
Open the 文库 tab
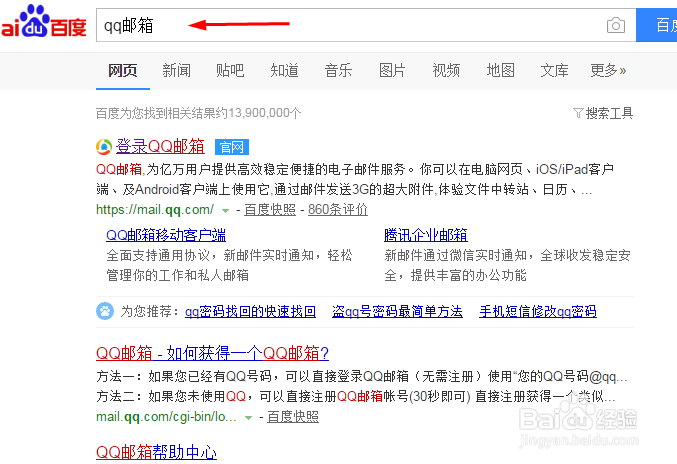pos(554,70)
